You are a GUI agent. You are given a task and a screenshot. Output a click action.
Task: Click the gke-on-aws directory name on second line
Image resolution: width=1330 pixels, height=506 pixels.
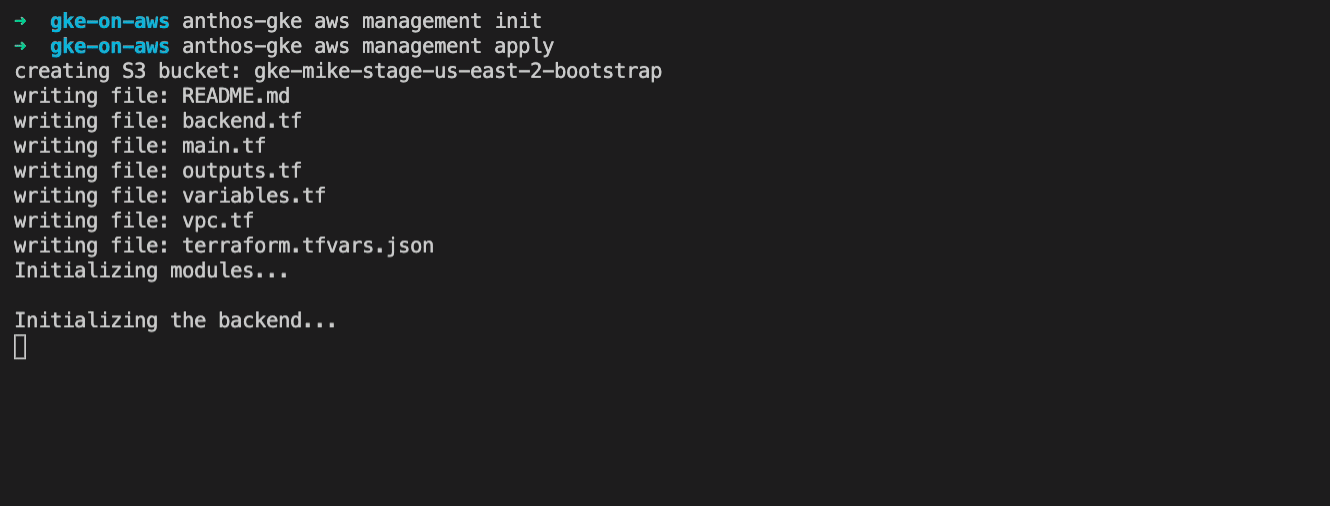(x=110, y=46)
